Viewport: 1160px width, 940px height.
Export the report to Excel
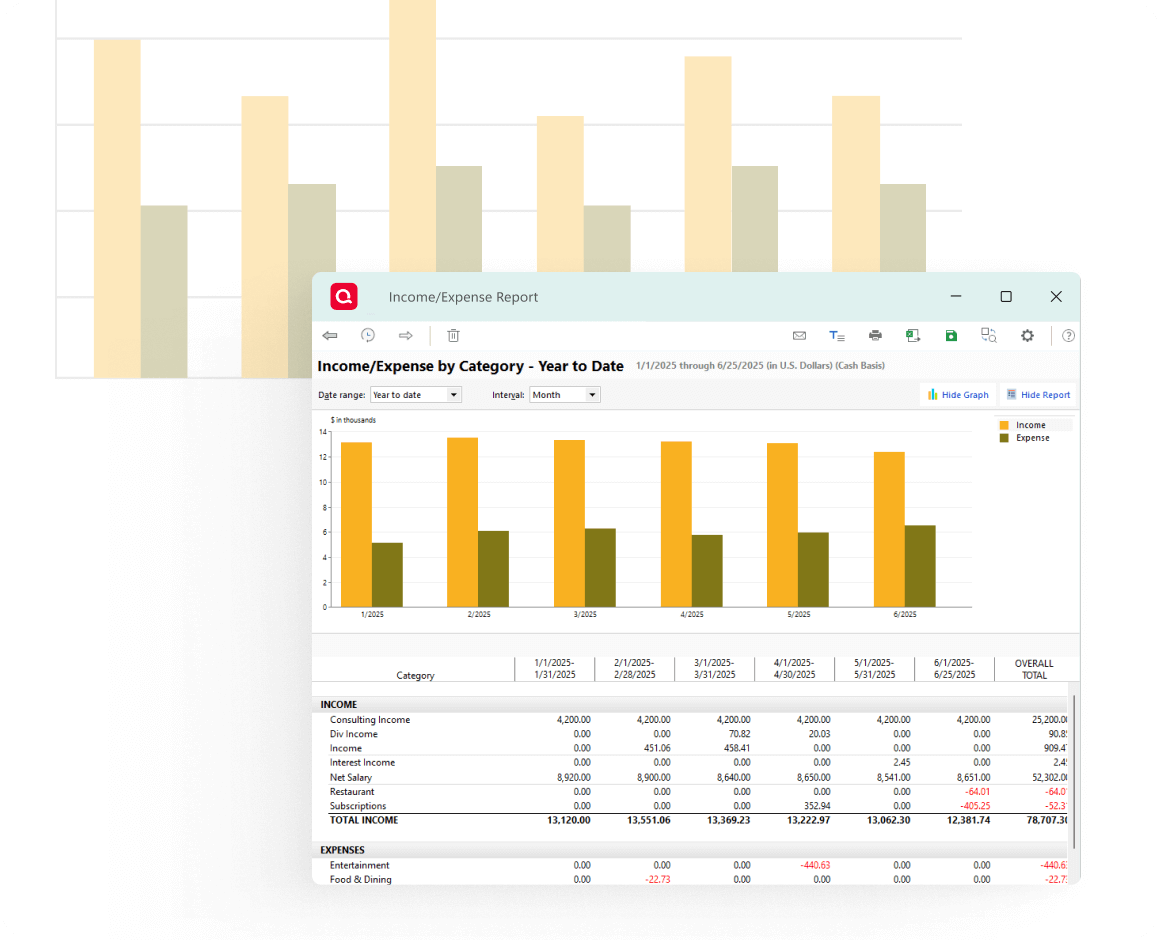(913, 335)
